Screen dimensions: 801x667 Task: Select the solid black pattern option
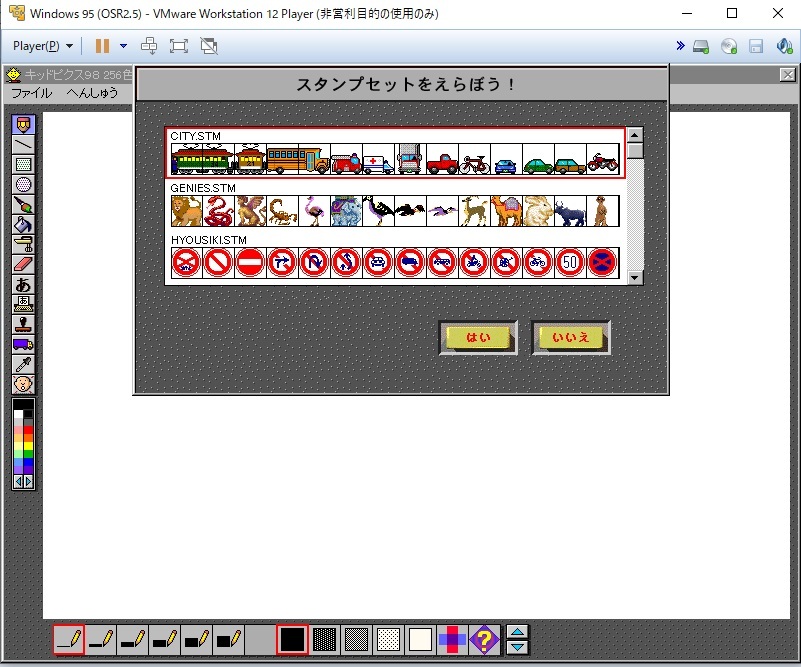292,639
